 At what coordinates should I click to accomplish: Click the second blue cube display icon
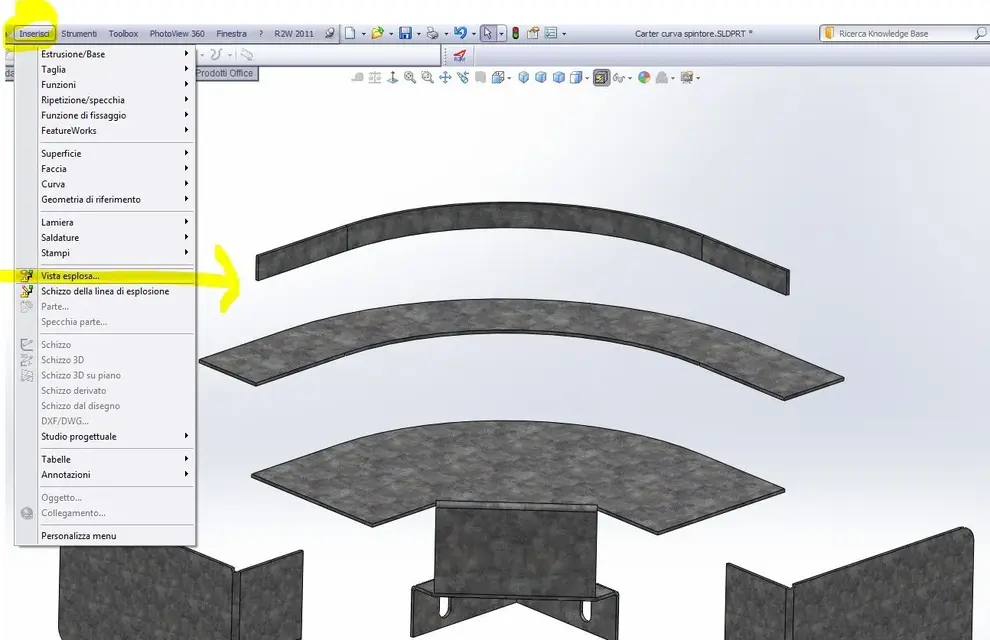[541, 78]
